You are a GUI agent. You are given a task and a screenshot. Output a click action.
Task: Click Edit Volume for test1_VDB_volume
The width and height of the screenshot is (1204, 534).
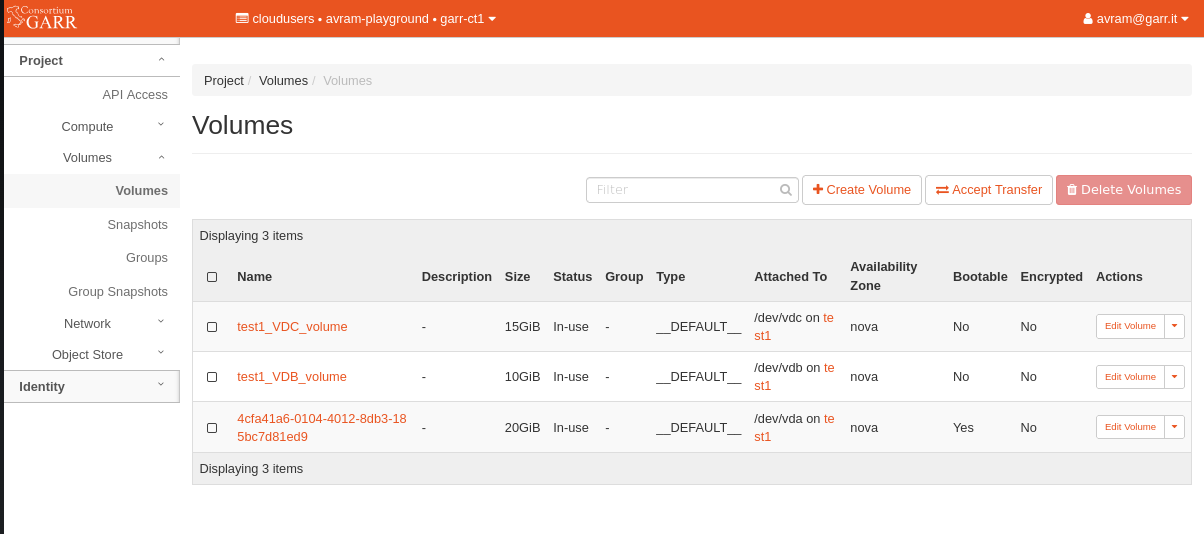pos(1130,377)
